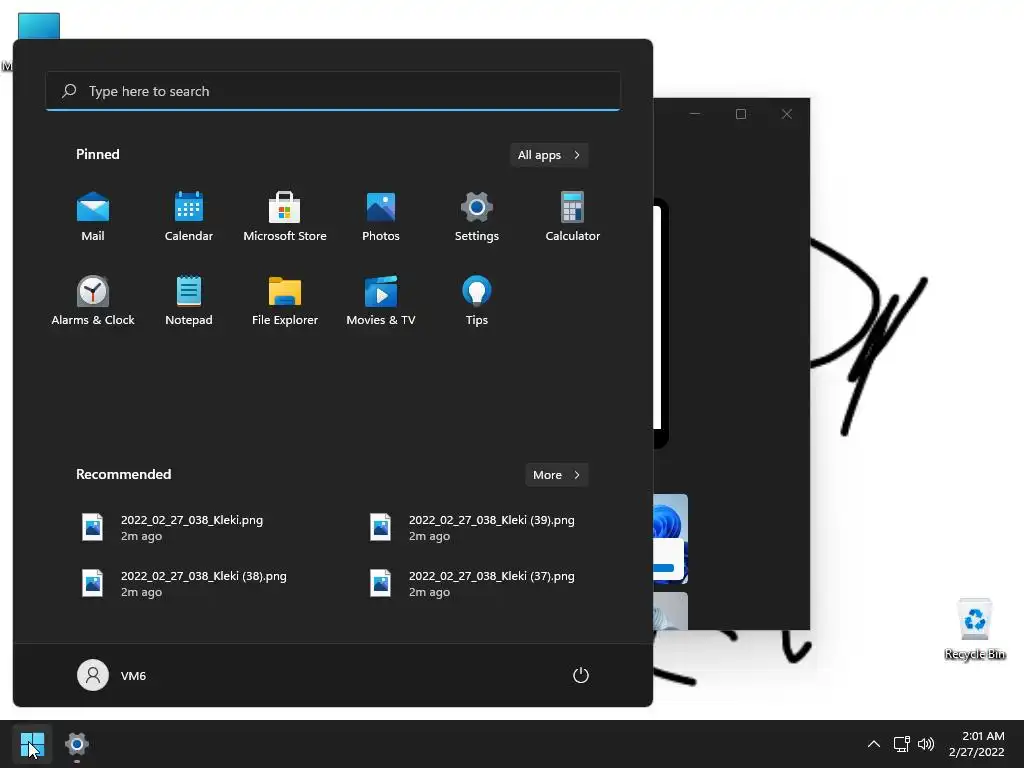Click Settings gear on taskbar
1024x768 pixels.
point(76,744)
